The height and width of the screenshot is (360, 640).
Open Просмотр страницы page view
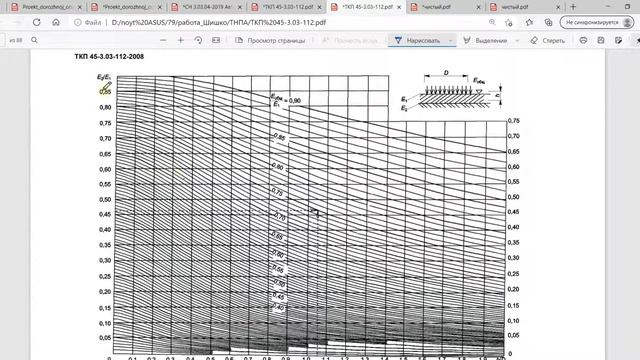click(x=270, y=40)
